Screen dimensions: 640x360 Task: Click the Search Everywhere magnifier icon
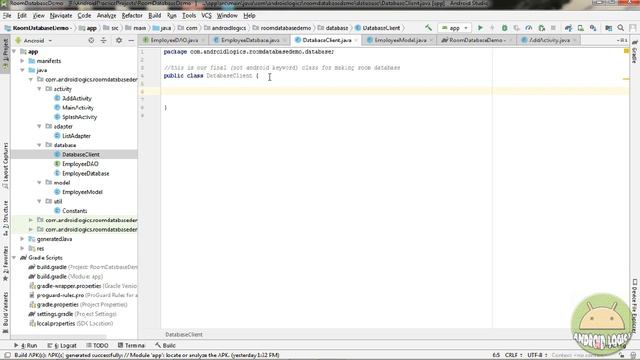point(621,28)
